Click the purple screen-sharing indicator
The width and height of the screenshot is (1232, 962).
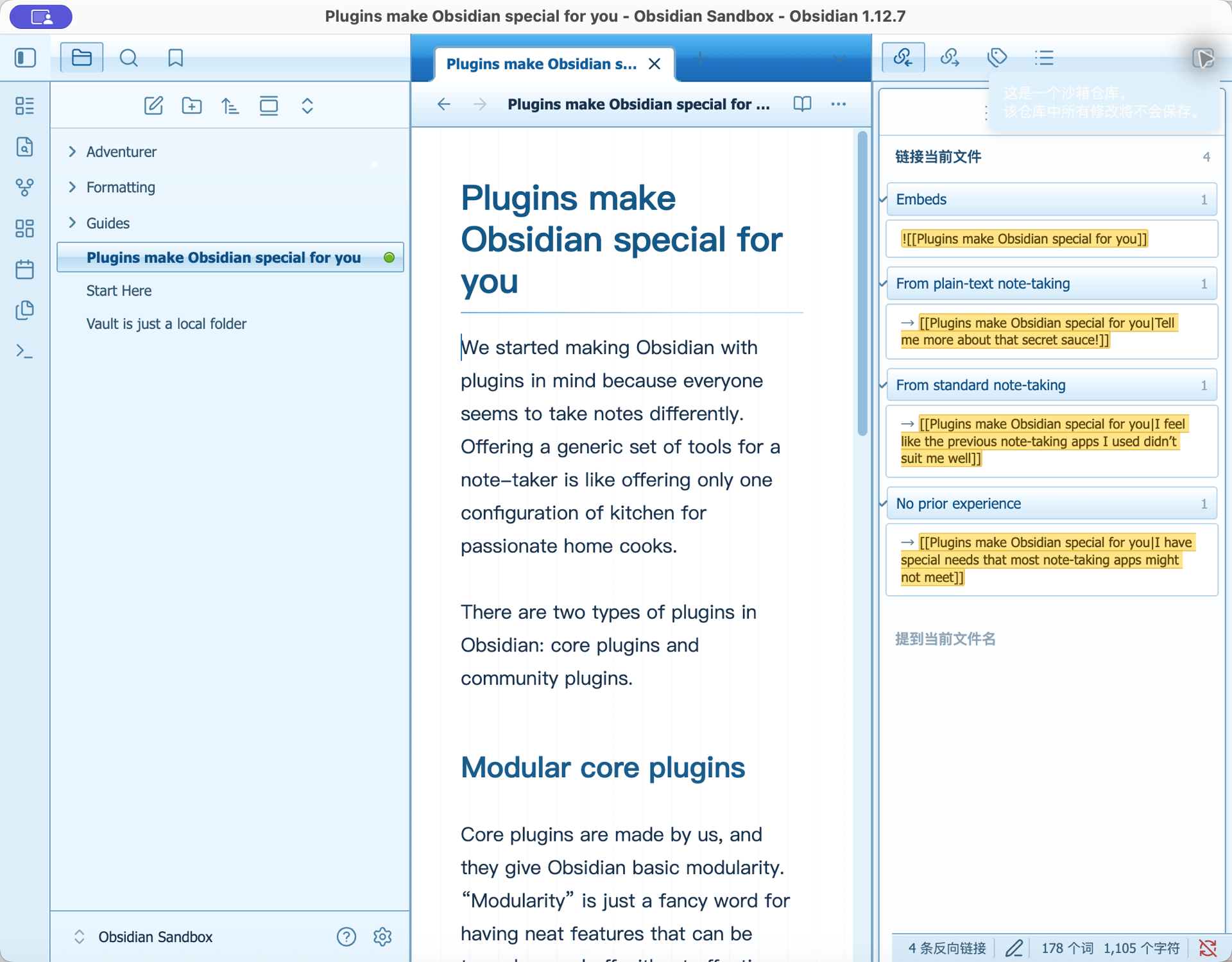41,17
